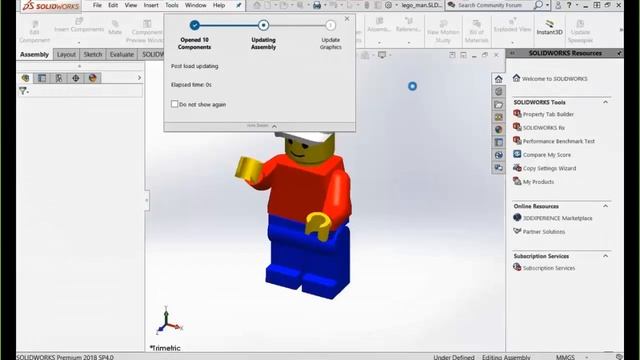640x360 pixels.
Task: Pin the menu bar with pushpin icon
Action: tap(239, 5)
